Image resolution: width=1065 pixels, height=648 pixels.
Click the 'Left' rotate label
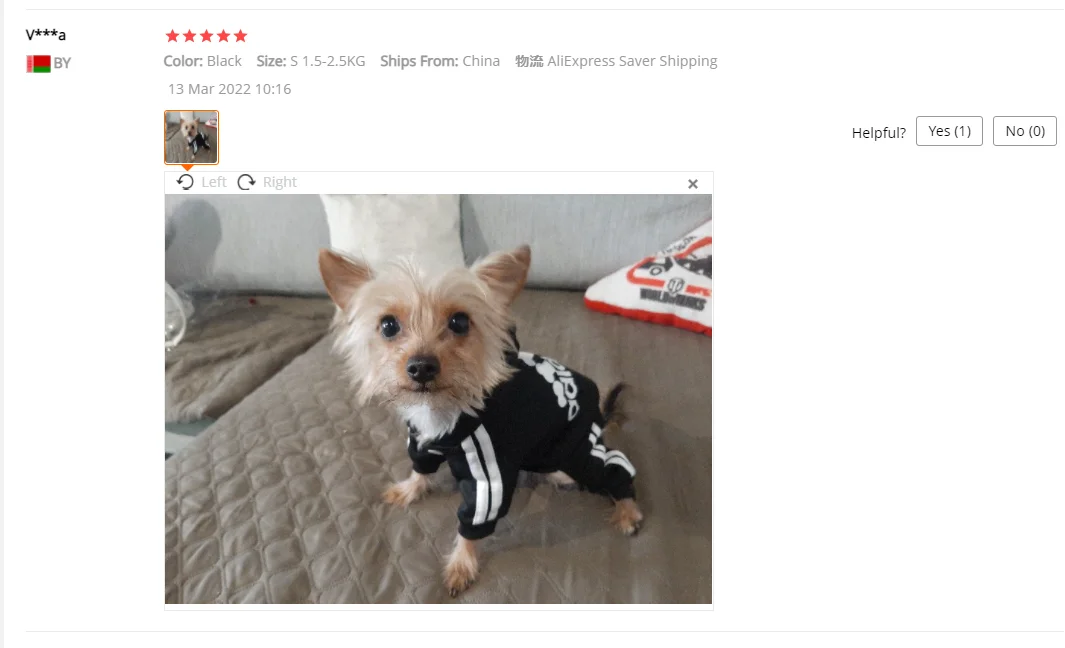pos(214,182)
